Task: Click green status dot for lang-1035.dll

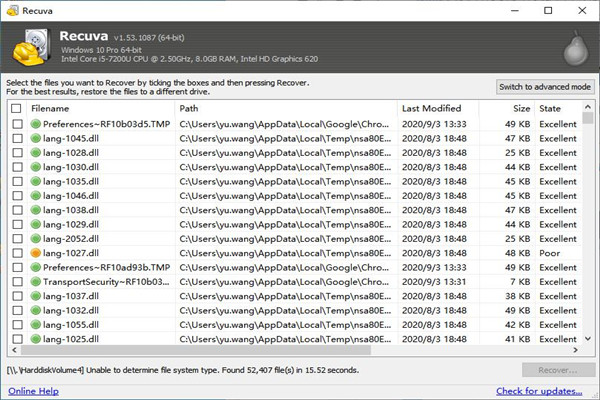Action: click(36, 181)
